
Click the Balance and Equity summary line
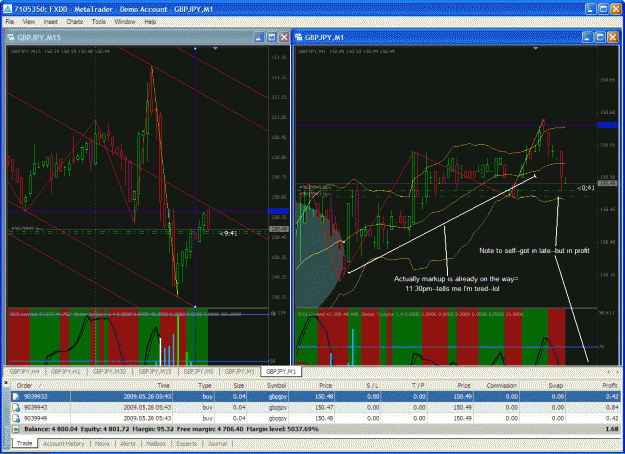click(x=171, y=429)
